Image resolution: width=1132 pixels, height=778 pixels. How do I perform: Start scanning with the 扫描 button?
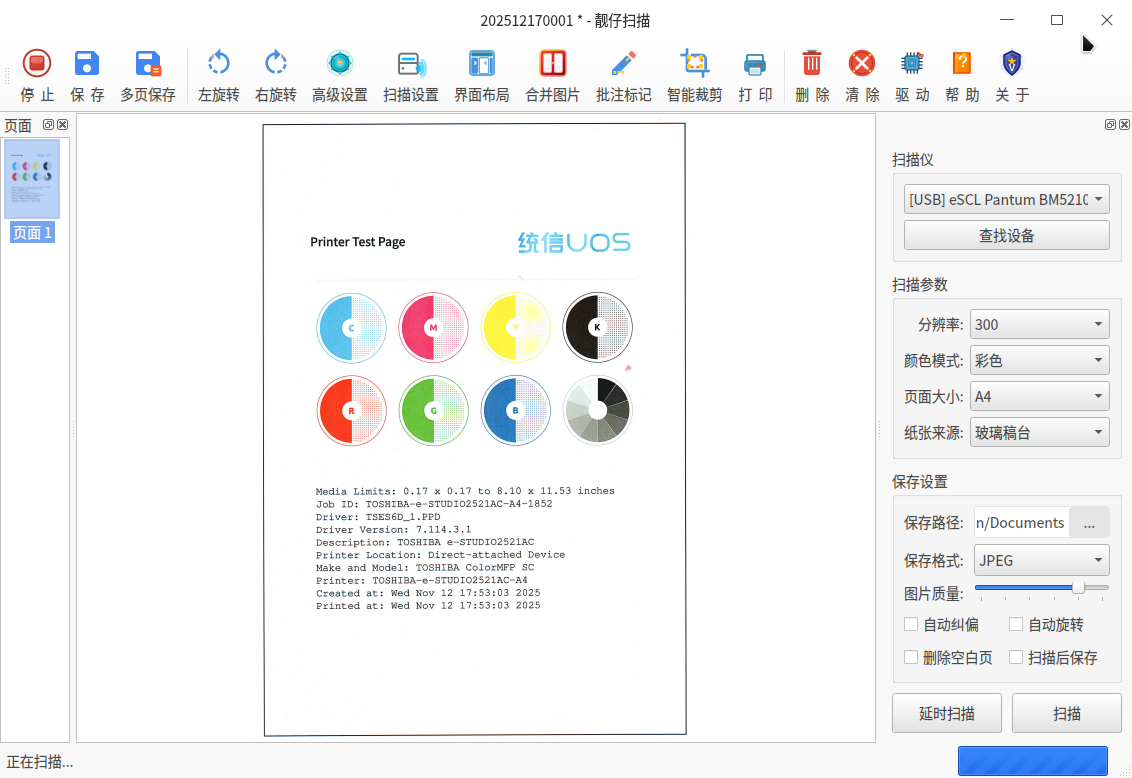pos(1066,714)
